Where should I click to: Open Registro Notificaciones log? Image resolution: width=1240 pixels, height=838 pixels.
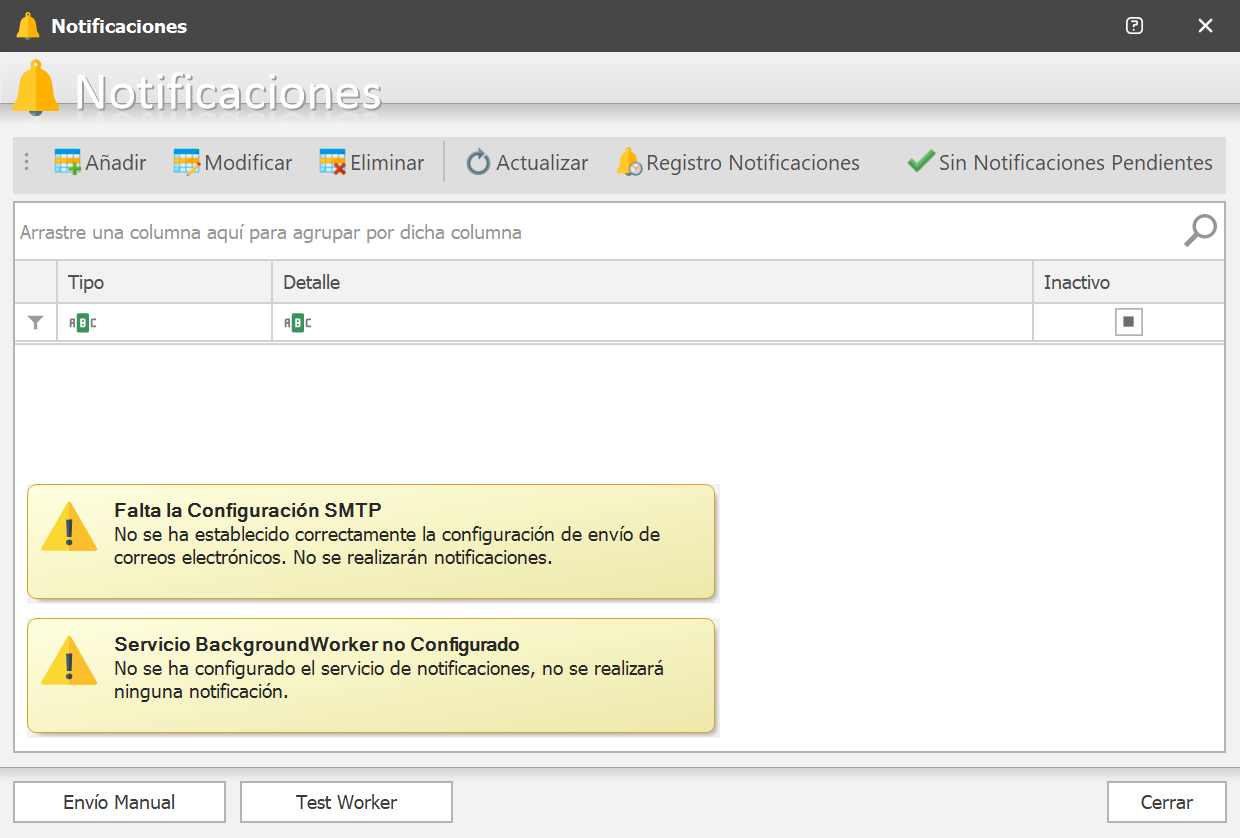tap(738, 163)
